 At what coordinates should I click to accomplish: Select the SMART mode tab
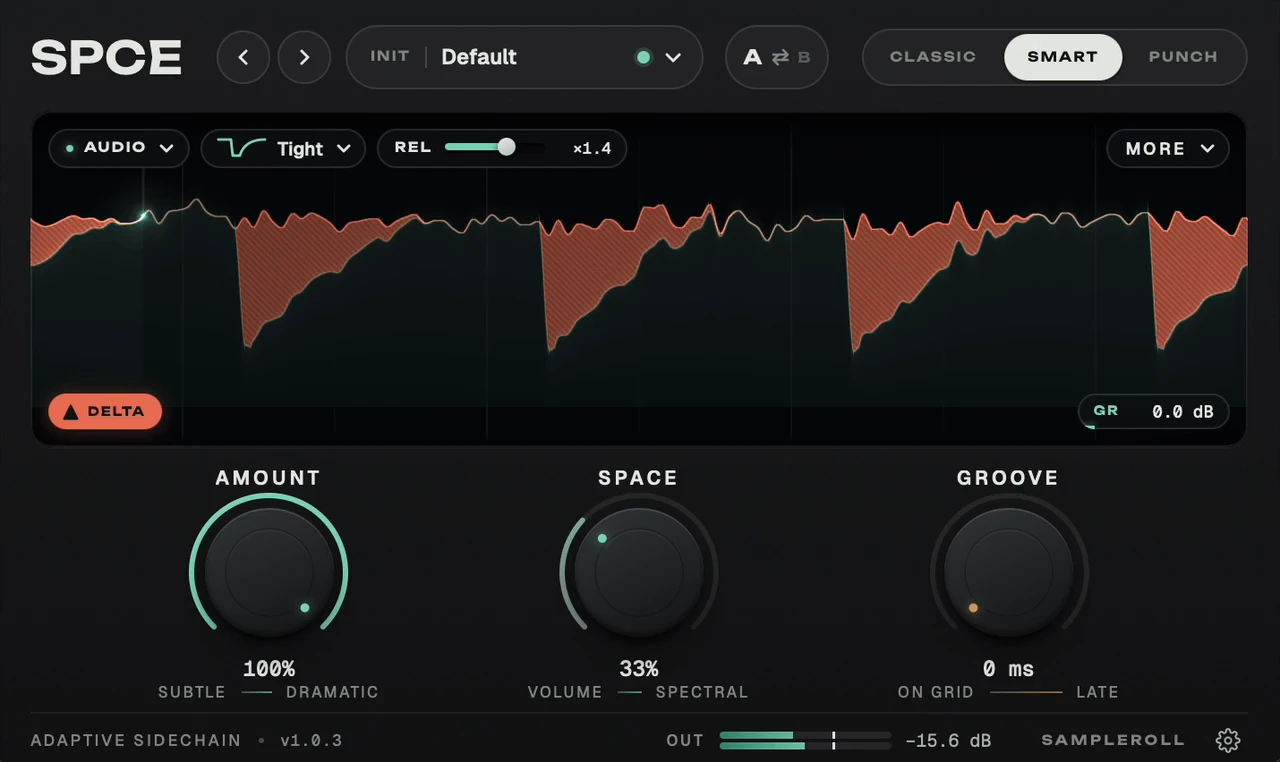(x=1063, y=57)
